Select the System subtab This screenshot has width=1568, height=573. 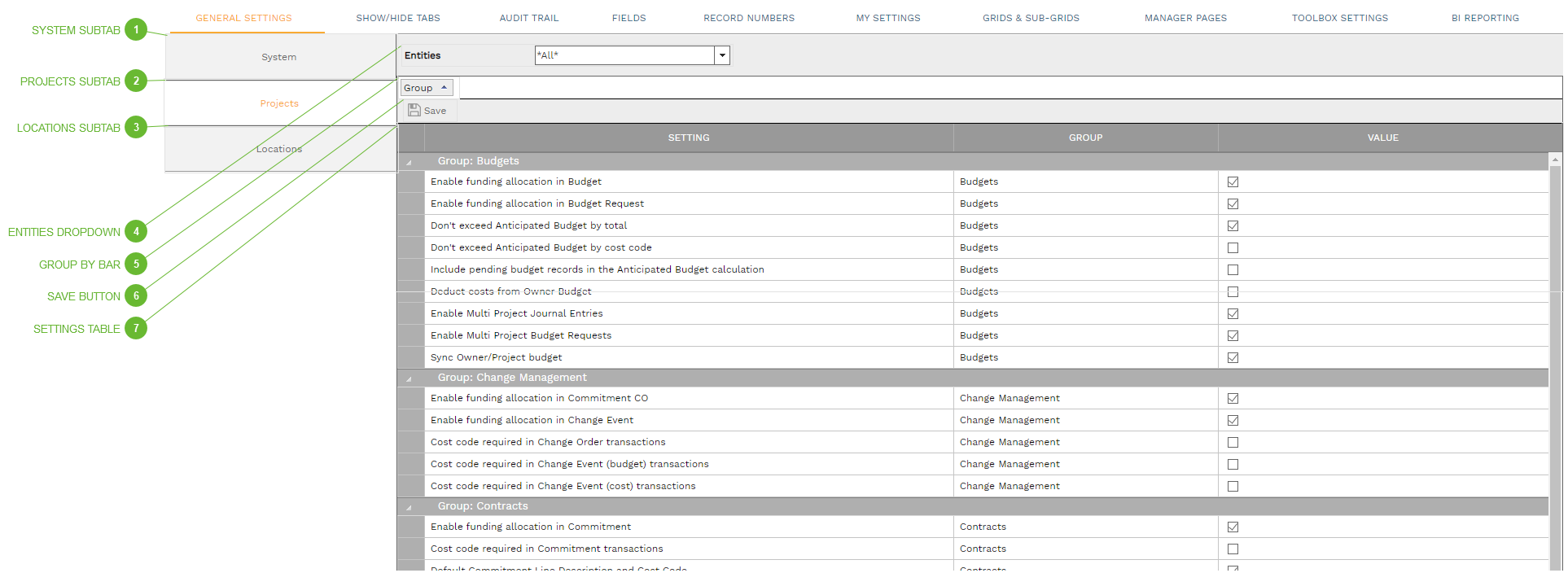coord(280,57)
